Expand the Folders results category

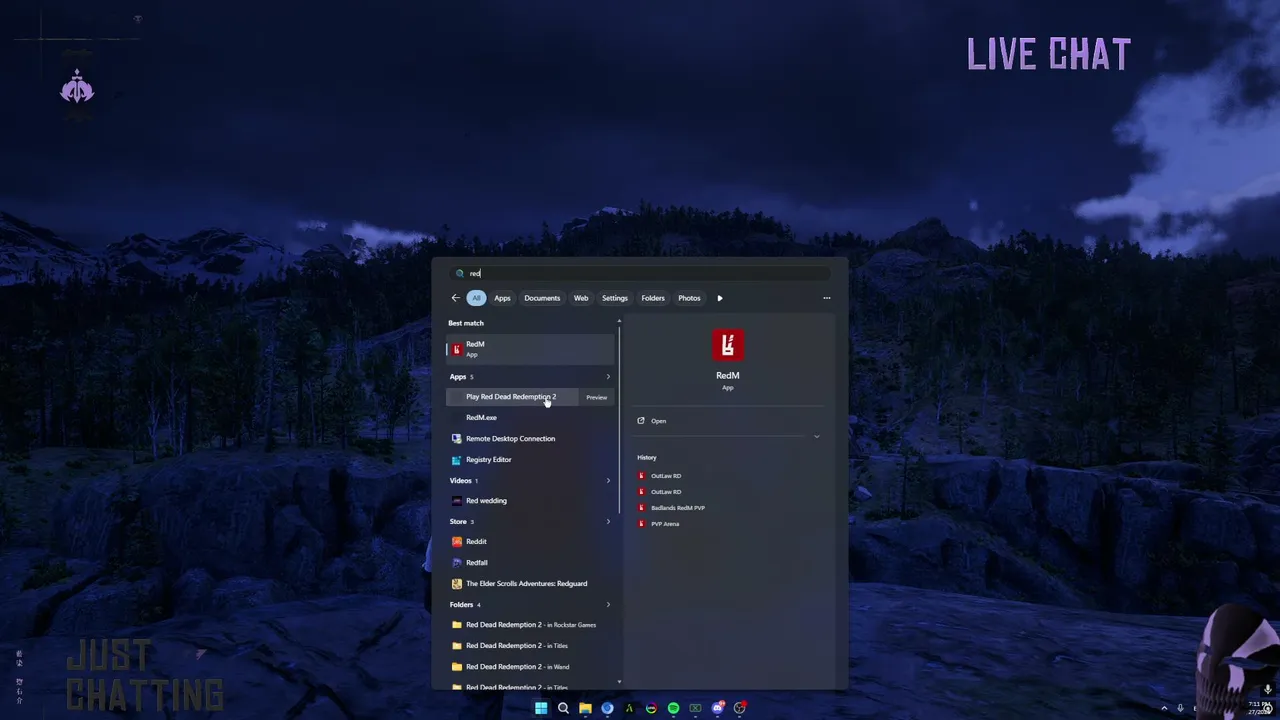[608, 605]
